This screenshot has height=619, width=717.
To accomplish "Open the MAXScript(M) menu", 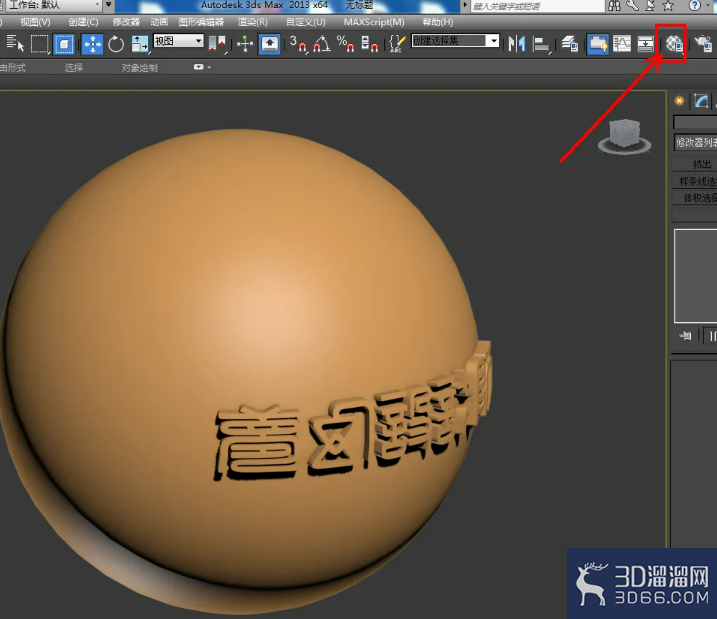I will [x=374, y=22].
